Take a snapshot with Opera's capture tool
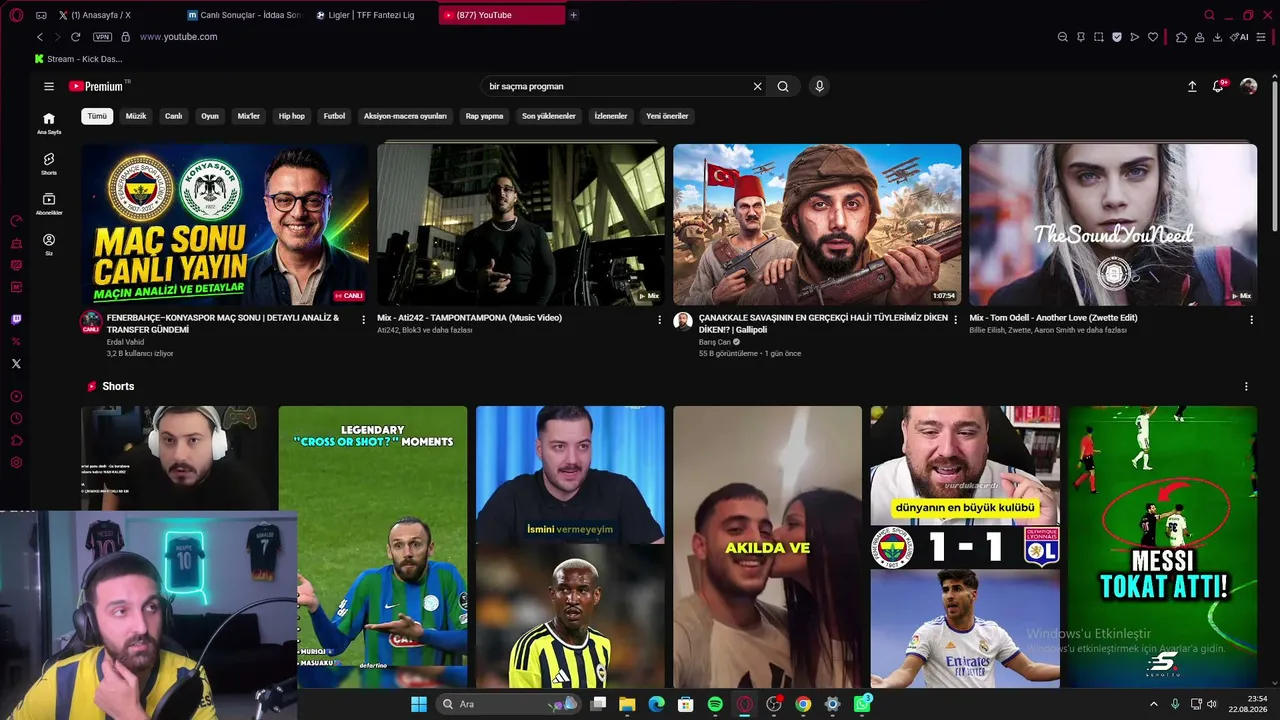Screen dimensions: 1280x720 point(1098,37)
